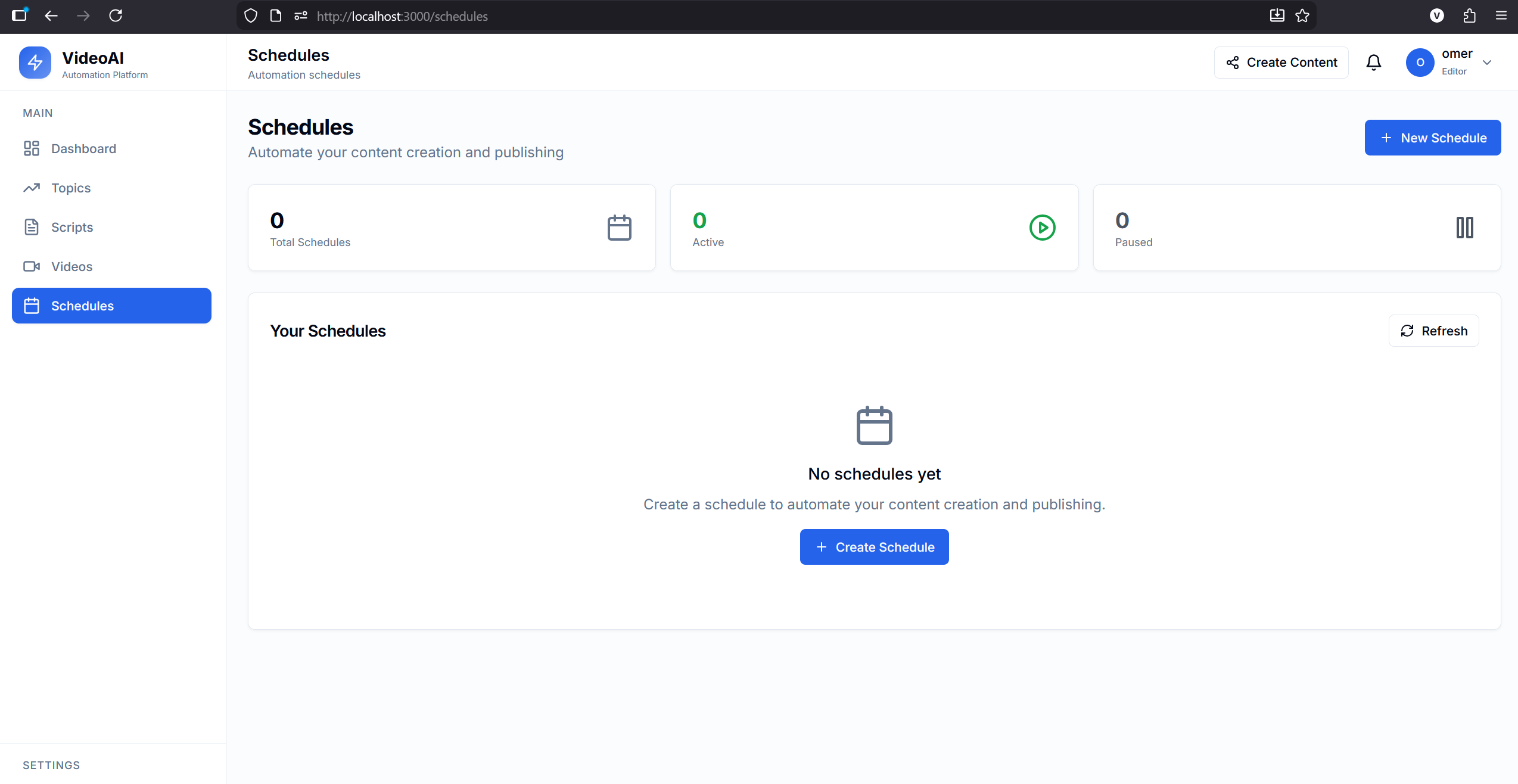Click the site permissions icon in address bar
Viewport: 1518px width, 784px height.
301,16
